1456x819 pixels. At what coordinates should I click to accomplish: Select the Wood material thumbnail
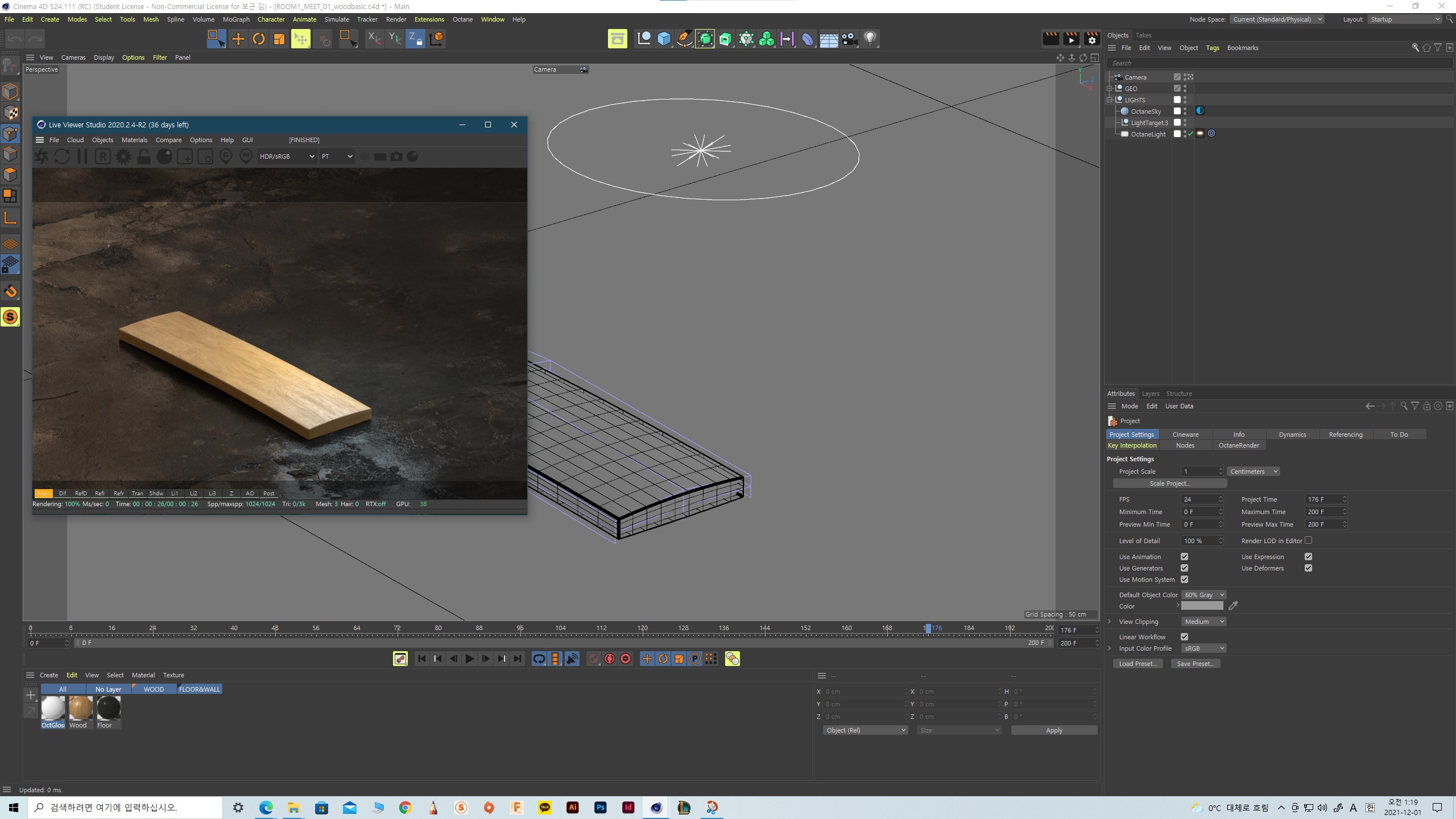pyautogui.click(x=78, y=708)
